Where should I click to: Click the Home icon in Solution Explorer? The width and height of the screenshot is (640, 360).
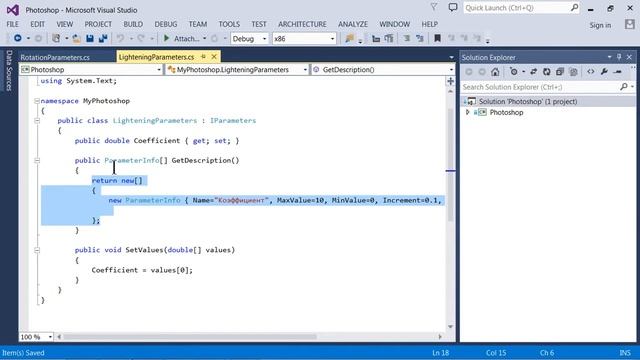click(x=495, y=72)
